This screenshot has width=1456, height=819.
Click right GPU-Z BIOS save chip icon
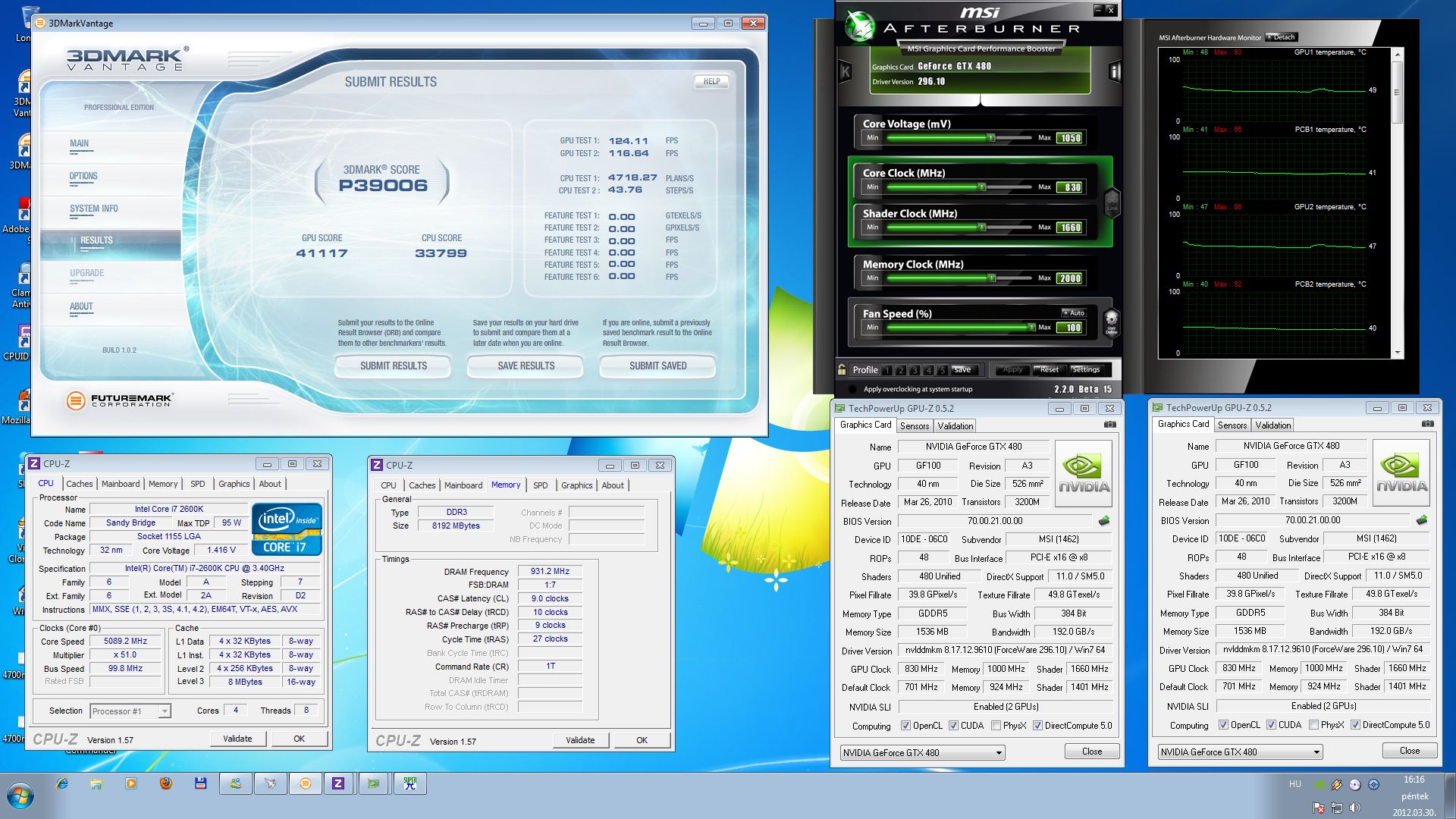coord(1422,520)
